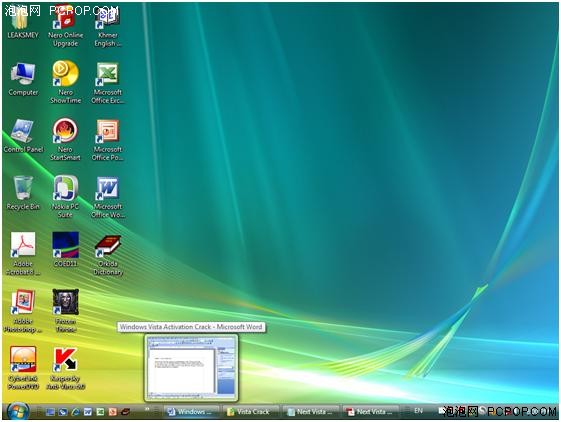Switch to Next Vista notepad taskbar button
Screen dimensions: 561x422
311,412
